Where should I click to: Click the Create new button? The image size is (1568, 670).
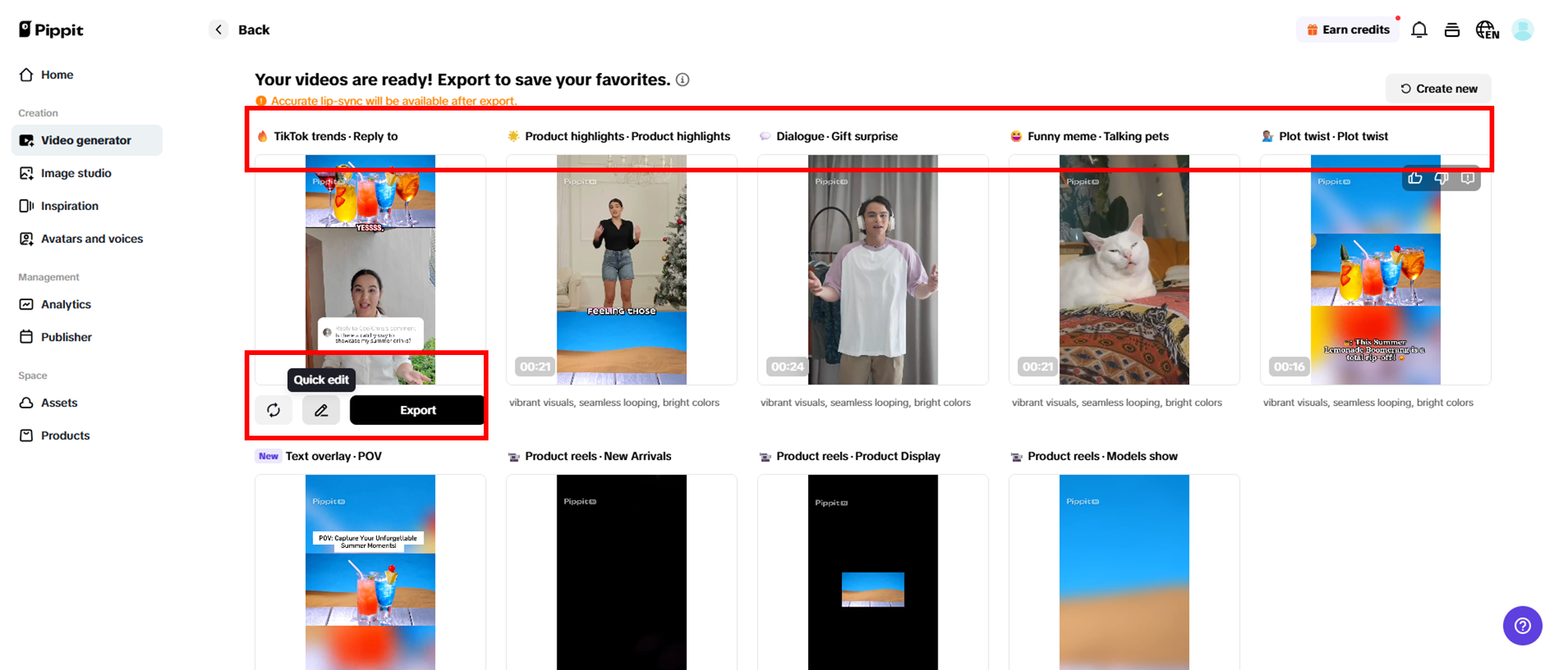point(1439,89)
